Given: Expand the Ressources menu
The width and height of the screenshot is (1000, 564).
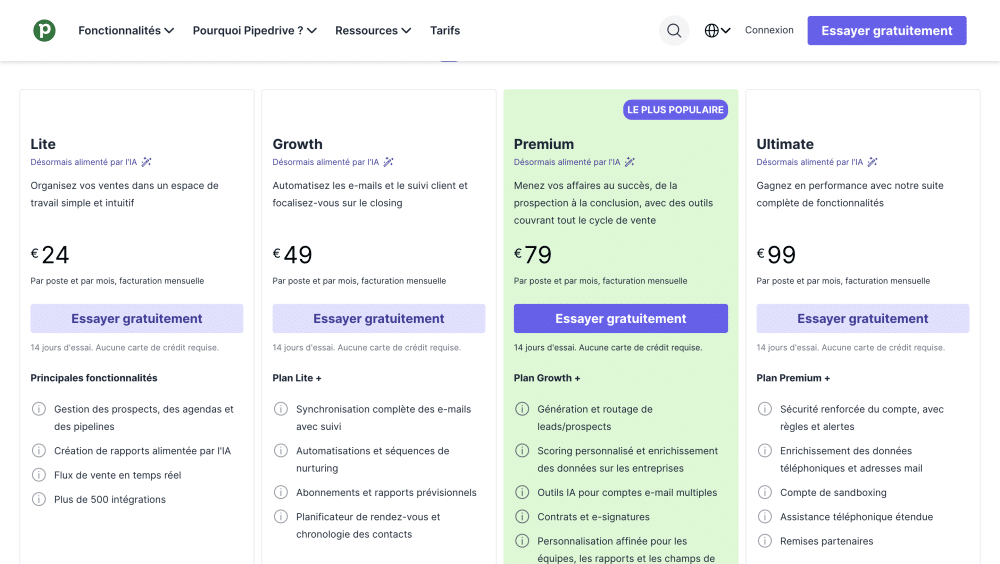Looking at the screenshot, I should click(373, 31).
